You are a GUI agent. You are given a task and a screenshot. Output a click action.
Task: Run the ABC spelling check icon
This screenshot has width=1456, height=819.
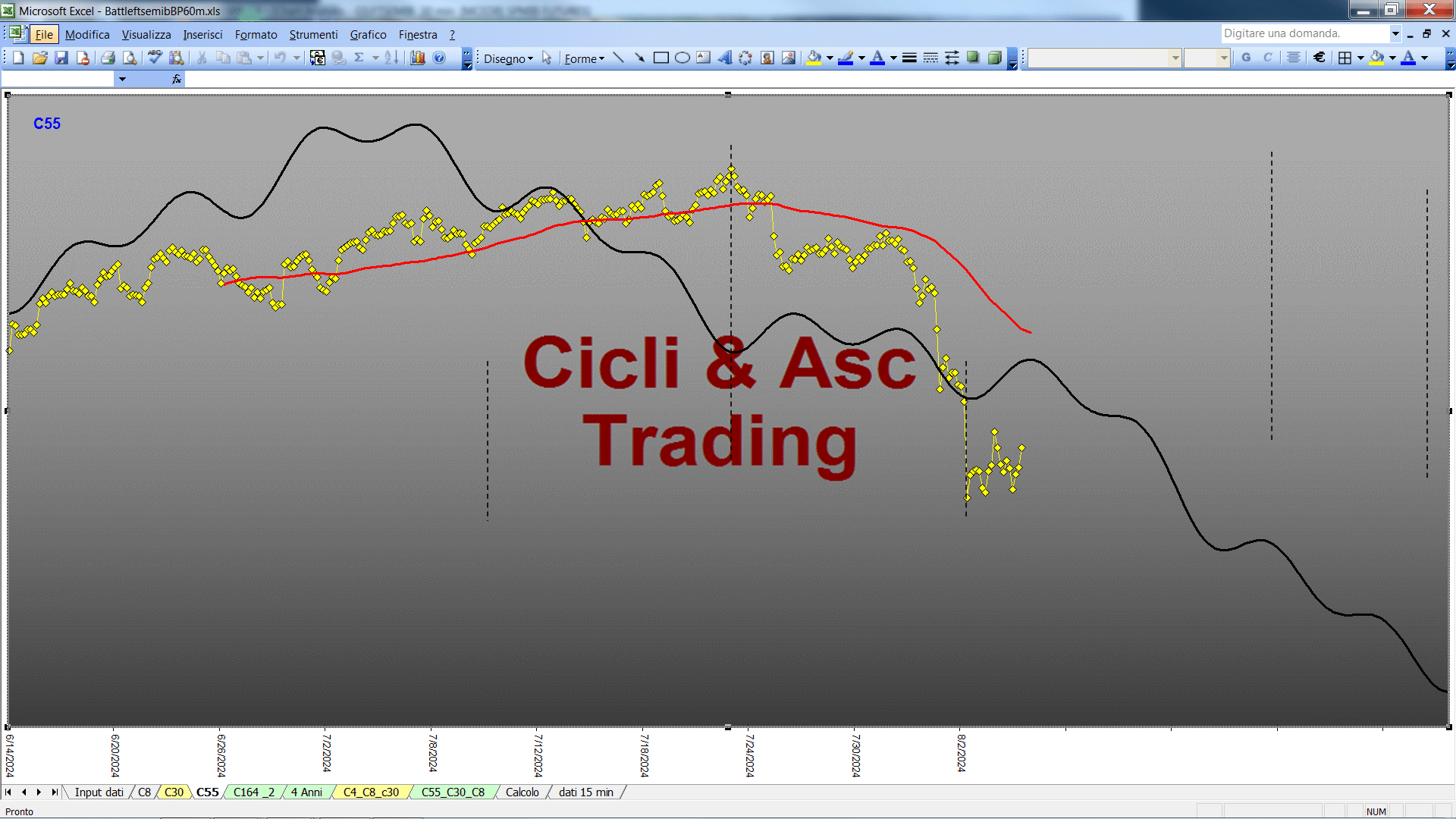155,58
